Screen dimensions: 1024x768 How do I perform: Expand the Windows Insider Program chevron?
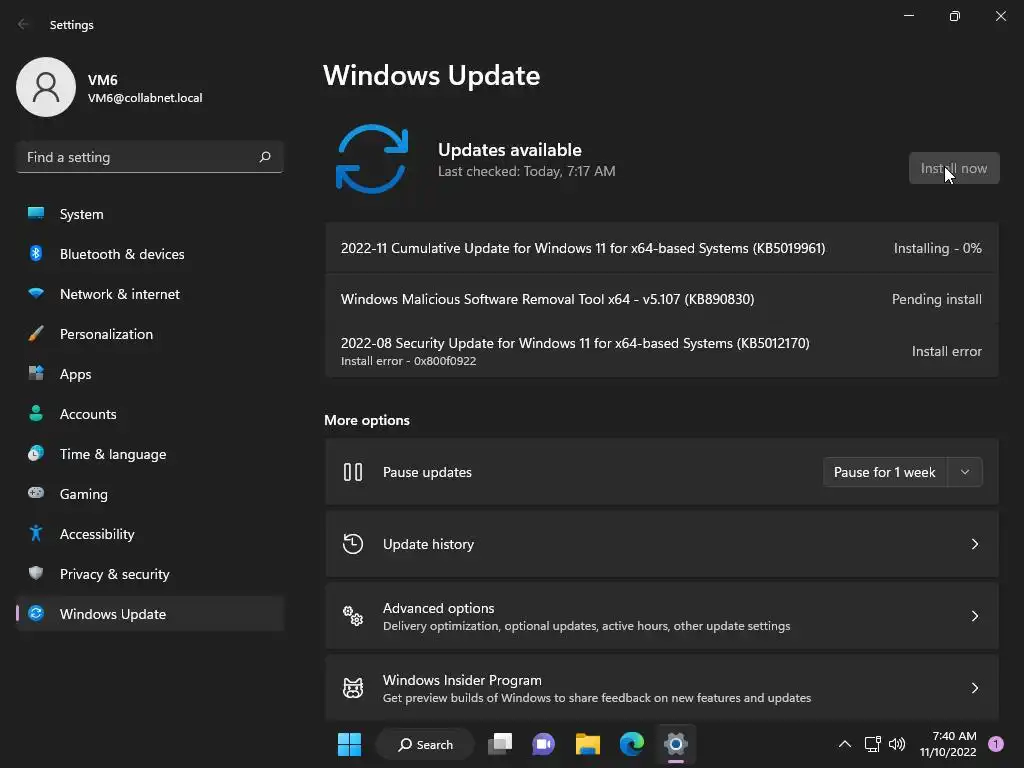(x=974, y=688)
